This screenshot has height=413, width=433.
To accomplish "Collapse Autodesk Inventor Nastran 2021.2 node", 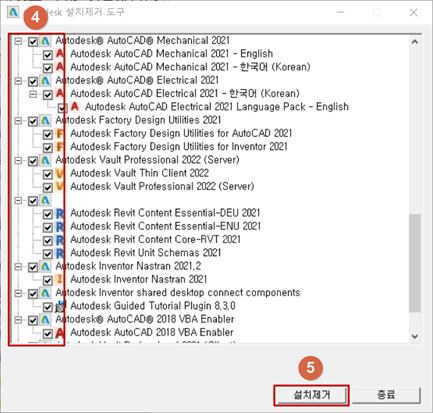I will pyautogui.click(x=18, y=267).
